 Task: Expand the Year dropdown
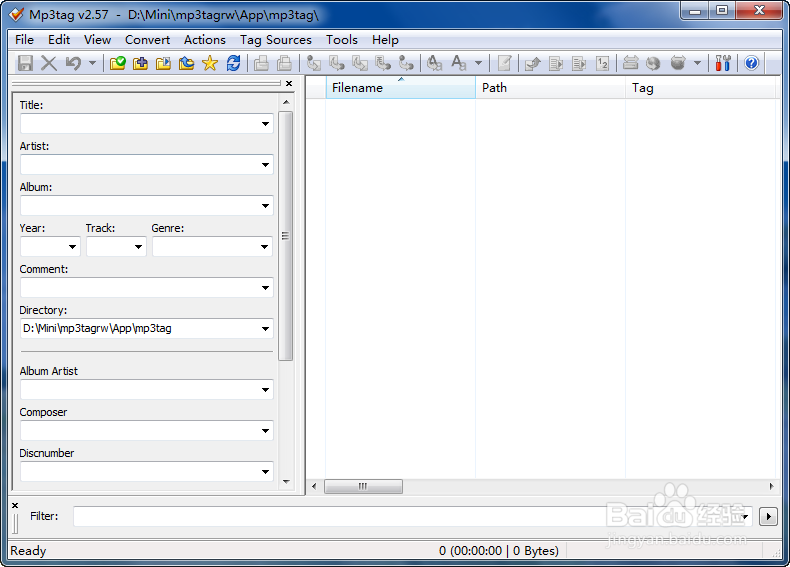pyautogui.click(x=72, y=247)
